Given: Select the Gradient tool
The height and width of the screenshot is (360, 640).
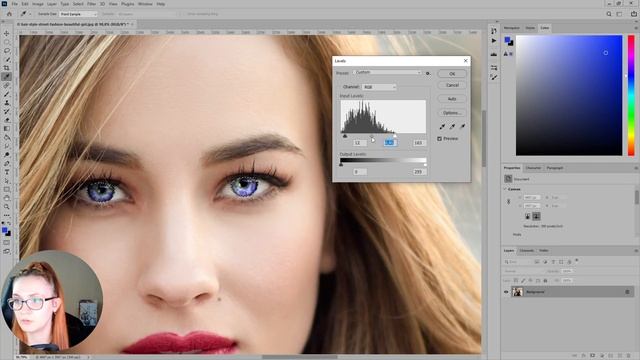Looking at the screenshot, I should 7,129.
